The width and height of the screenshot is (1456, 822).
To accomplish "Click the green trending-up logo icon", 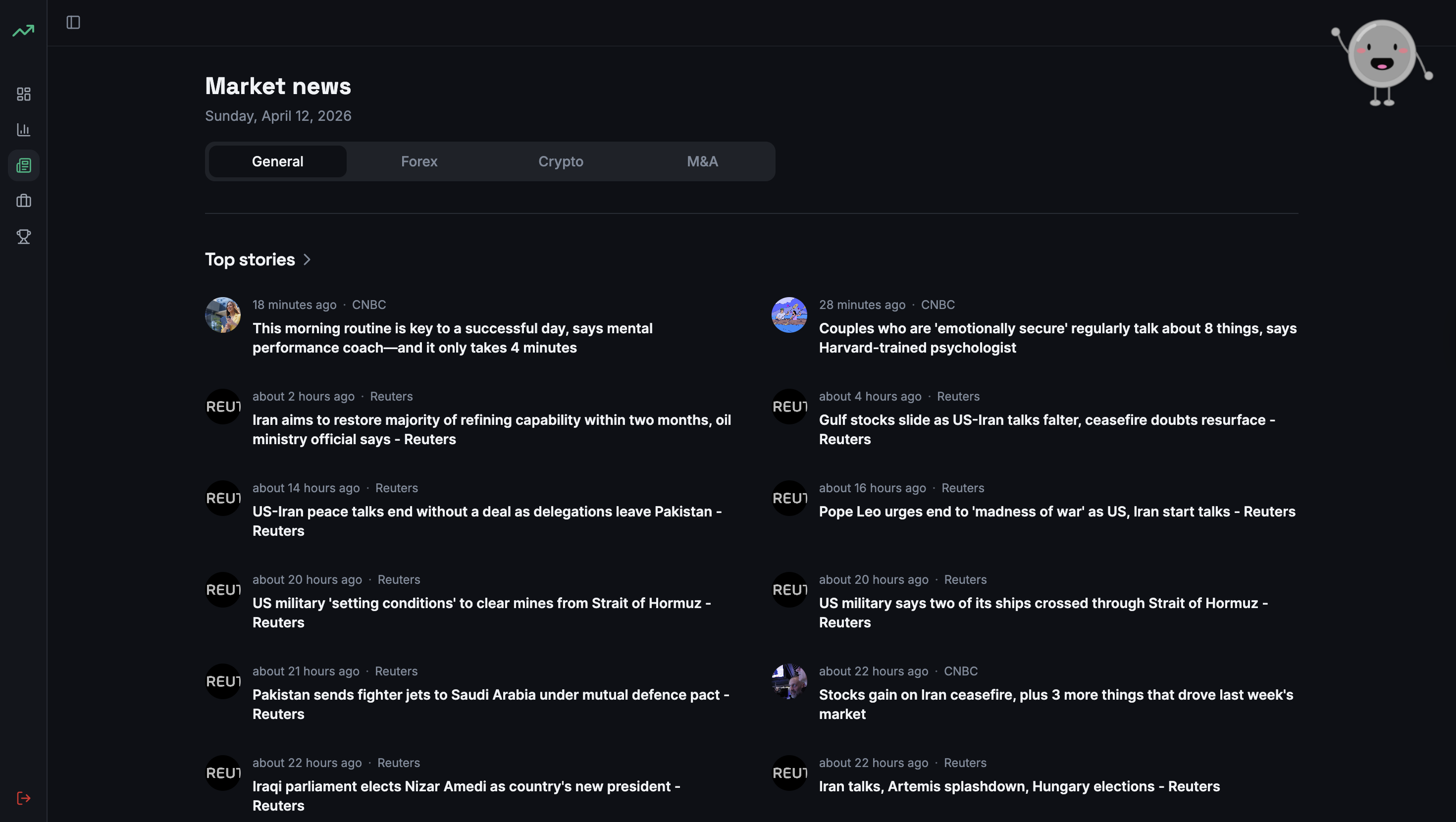I will [x=23, y=31].
